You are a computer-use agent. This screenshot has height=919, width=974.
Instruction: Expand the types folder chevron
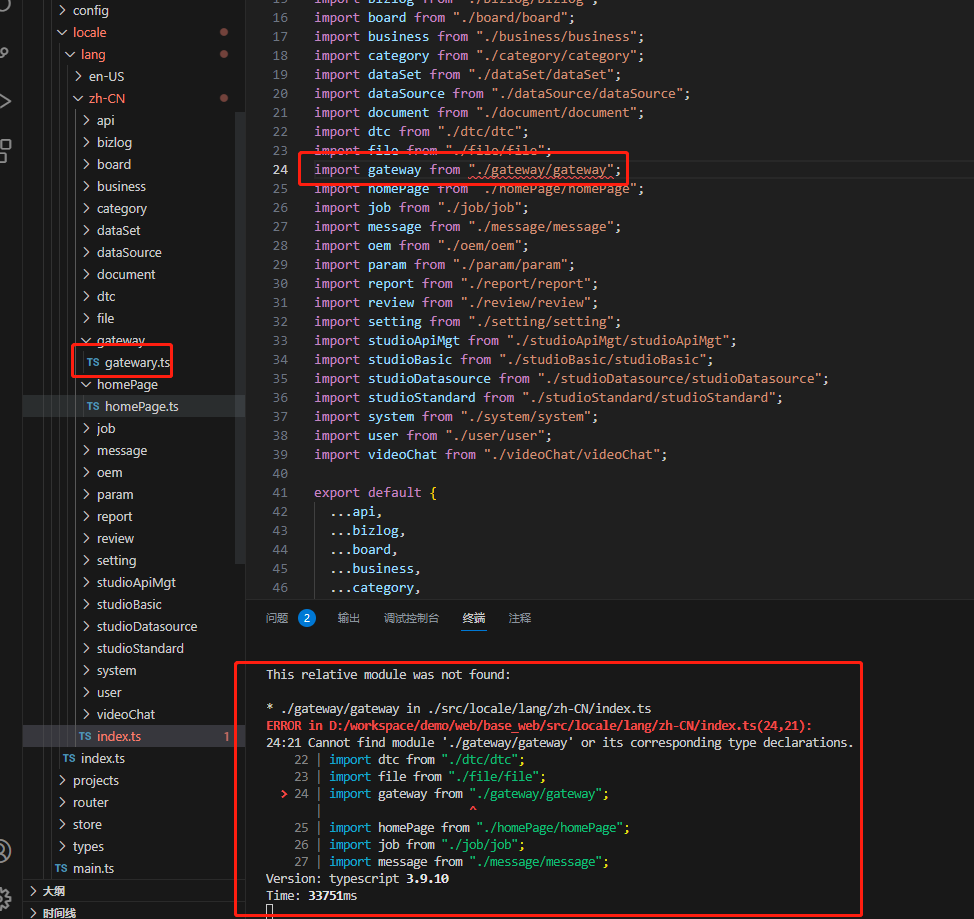click(62, 846)
